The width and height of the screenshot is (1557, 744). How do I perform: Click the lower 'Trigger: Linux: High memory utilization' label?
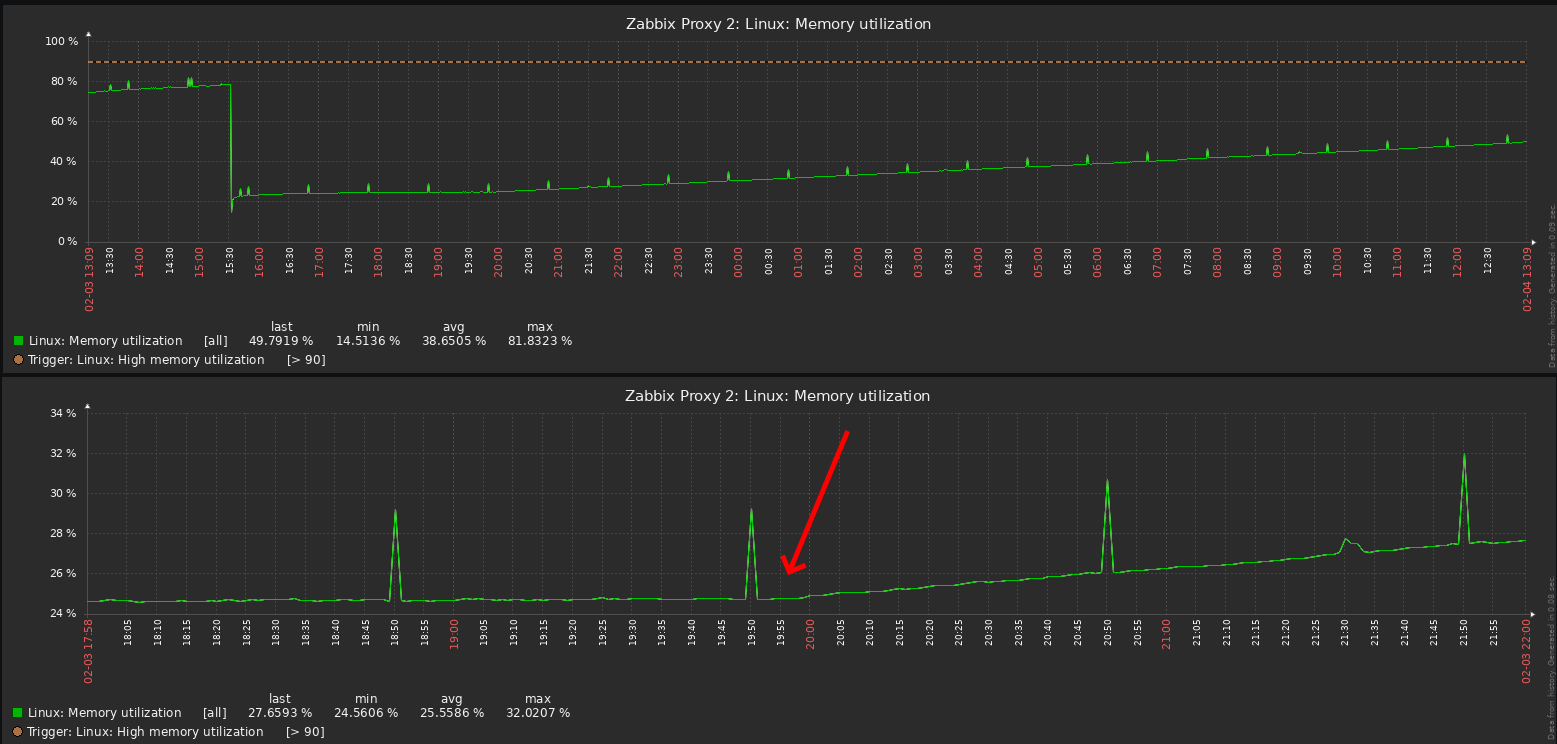click(146, 732)
